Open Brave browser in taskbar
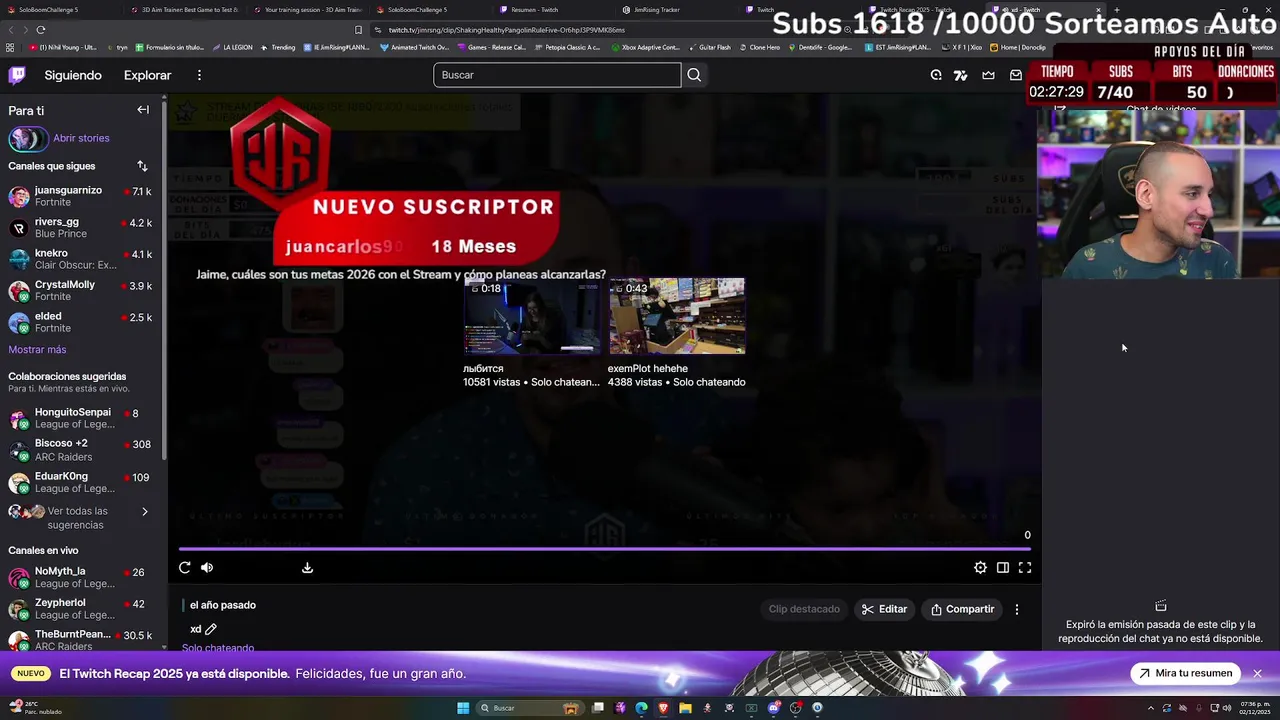Viewport: 1280px width, 720px height. coord(663,708)
